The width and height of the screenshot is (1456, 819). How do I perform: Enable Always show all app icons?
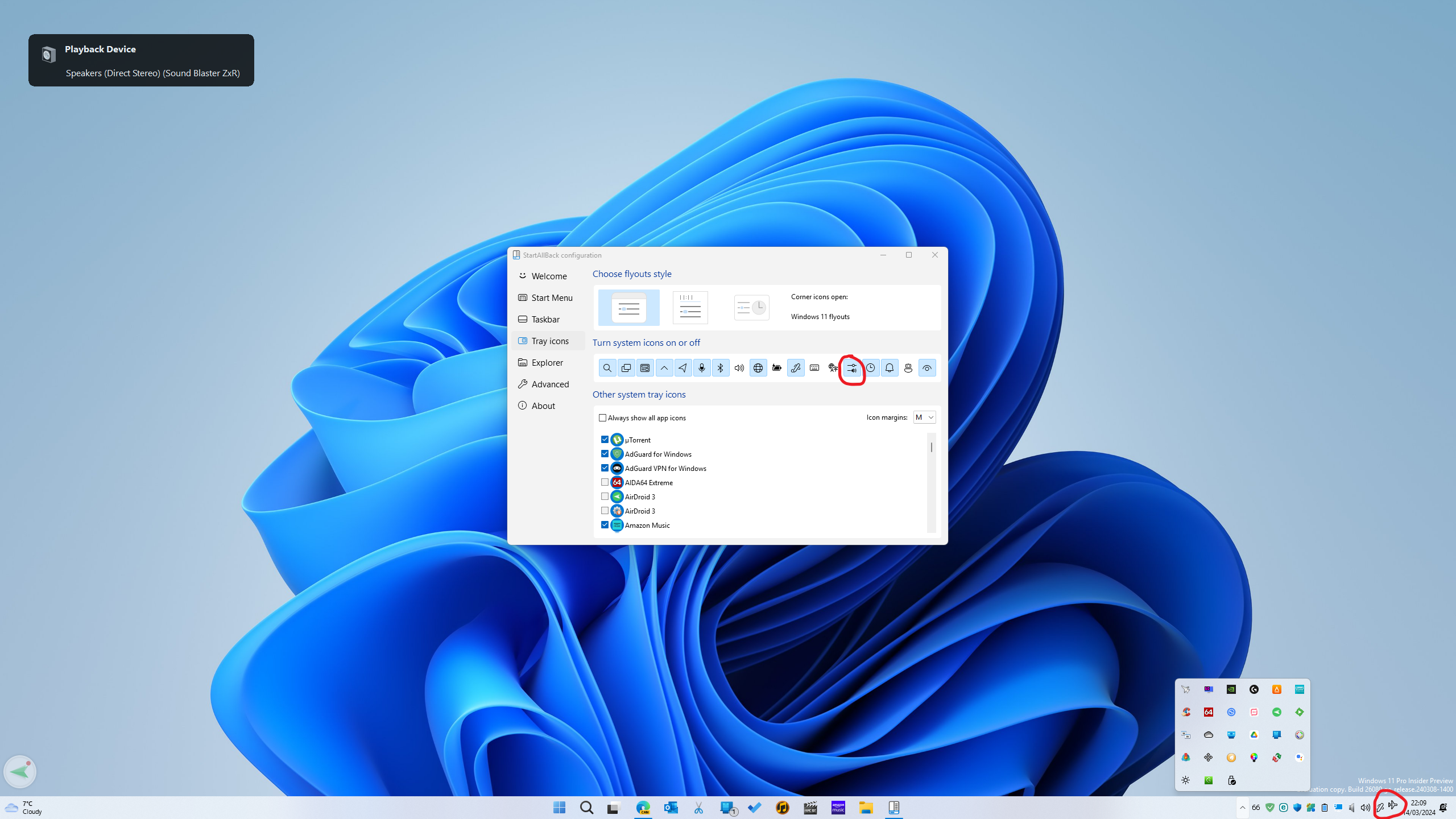pyautogui.click(x=603, y=417)
